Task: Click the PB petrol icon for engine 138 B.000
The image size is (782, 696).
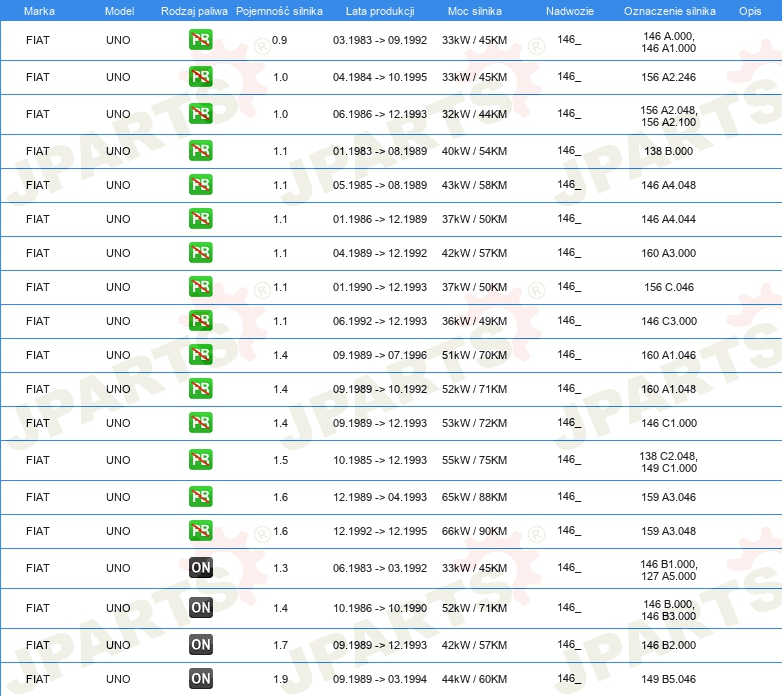Action: 200,151
